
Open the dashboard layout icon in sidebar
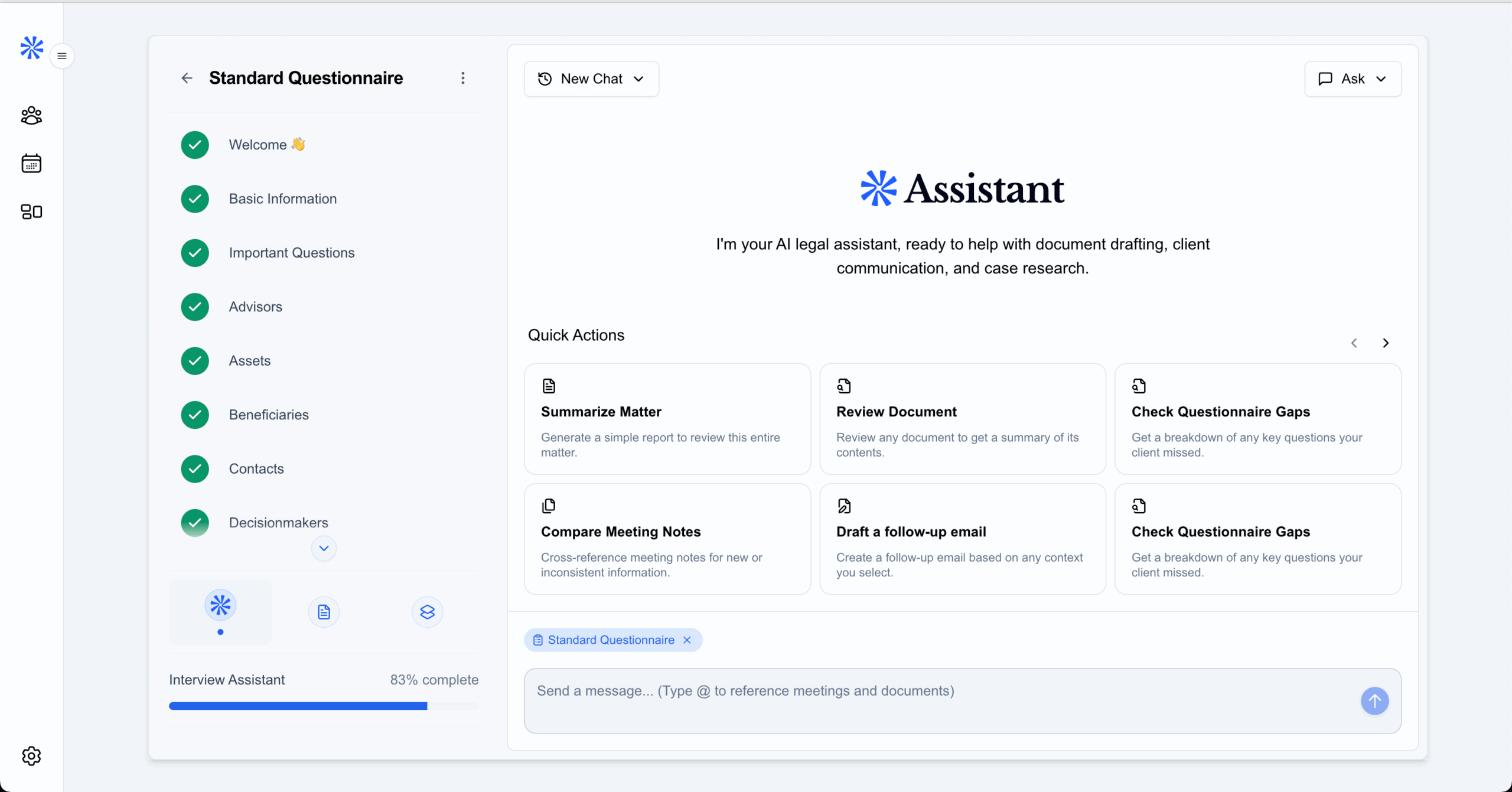tap(31, 211)
